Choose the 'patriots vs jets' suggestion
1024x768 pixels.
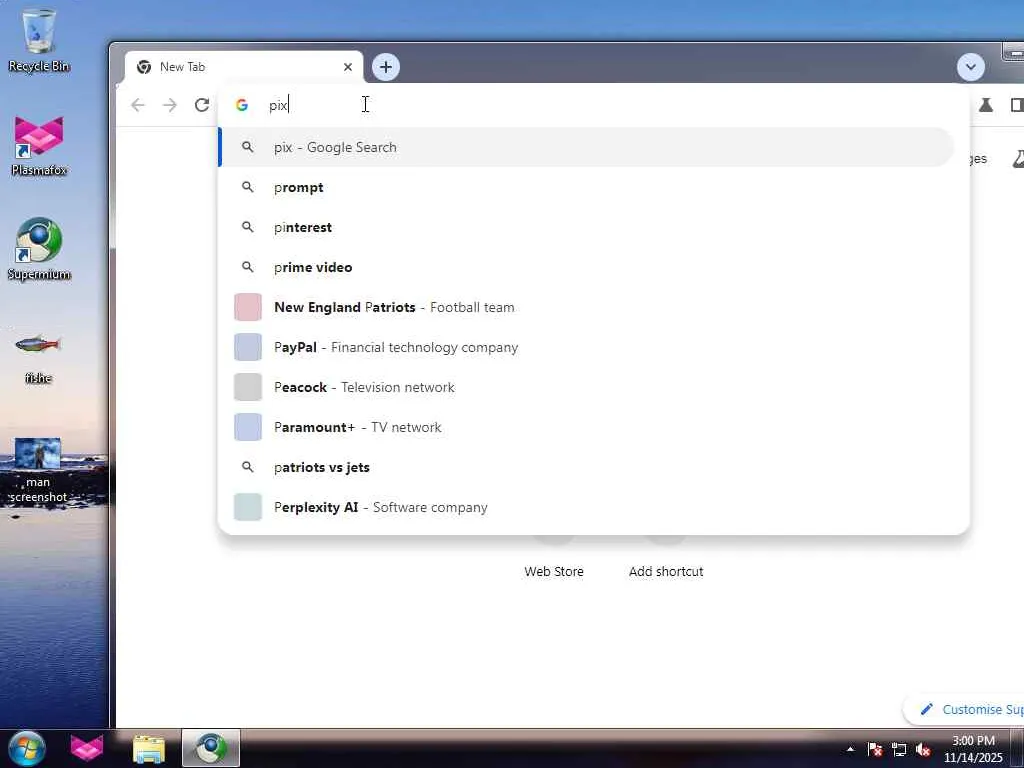[x=586, y=467]
